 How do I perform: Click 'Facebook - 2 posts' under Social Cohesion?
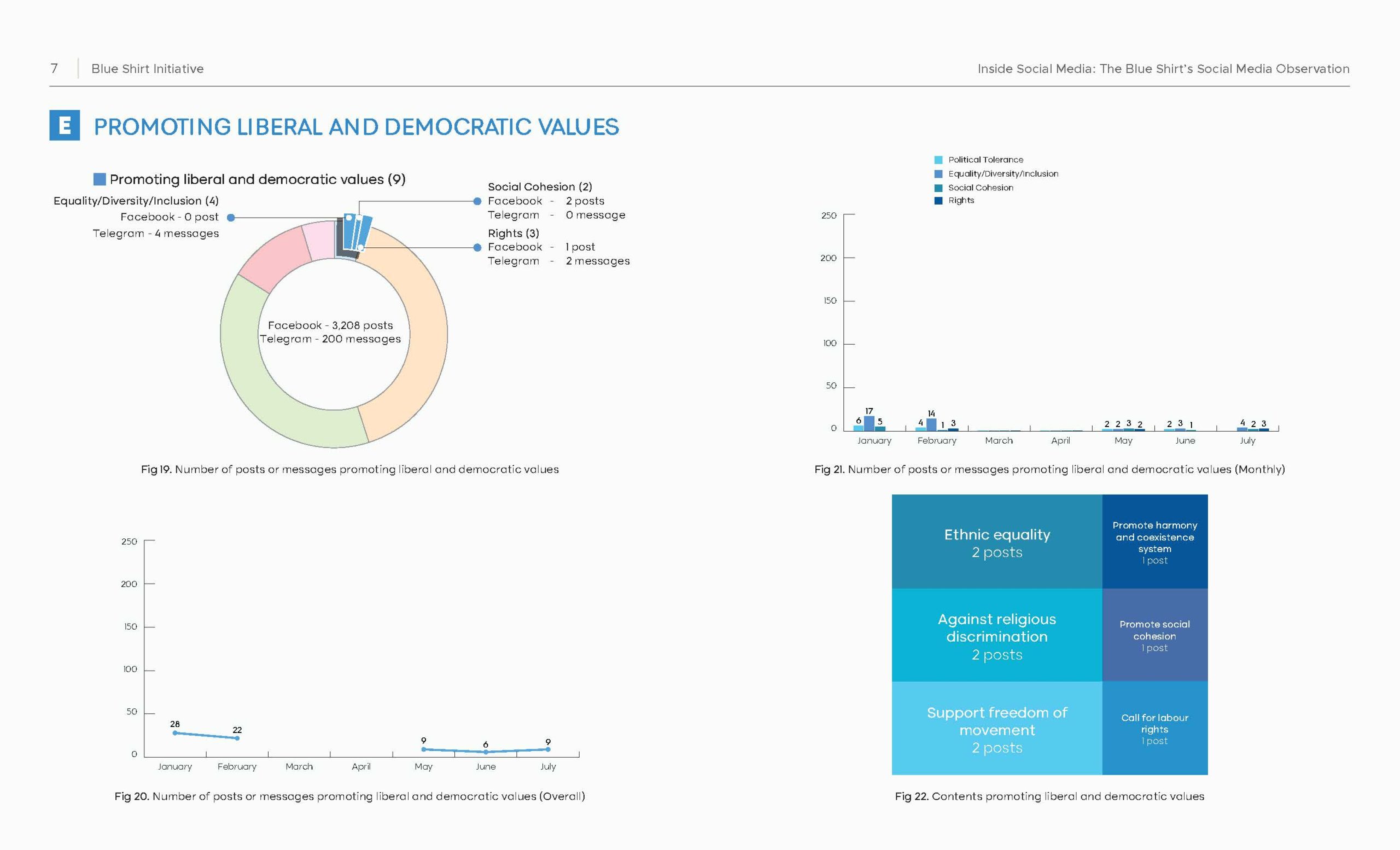tap(546, 201)
